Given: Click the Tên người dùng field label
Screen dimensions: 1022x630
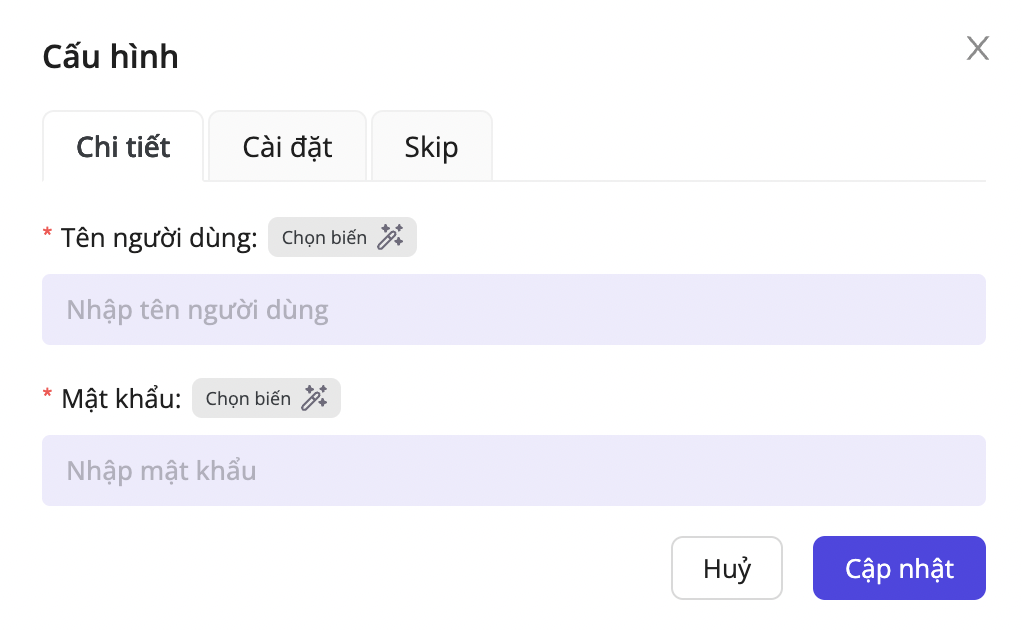Looking at the screenshot, I should (x=159, y=238).
